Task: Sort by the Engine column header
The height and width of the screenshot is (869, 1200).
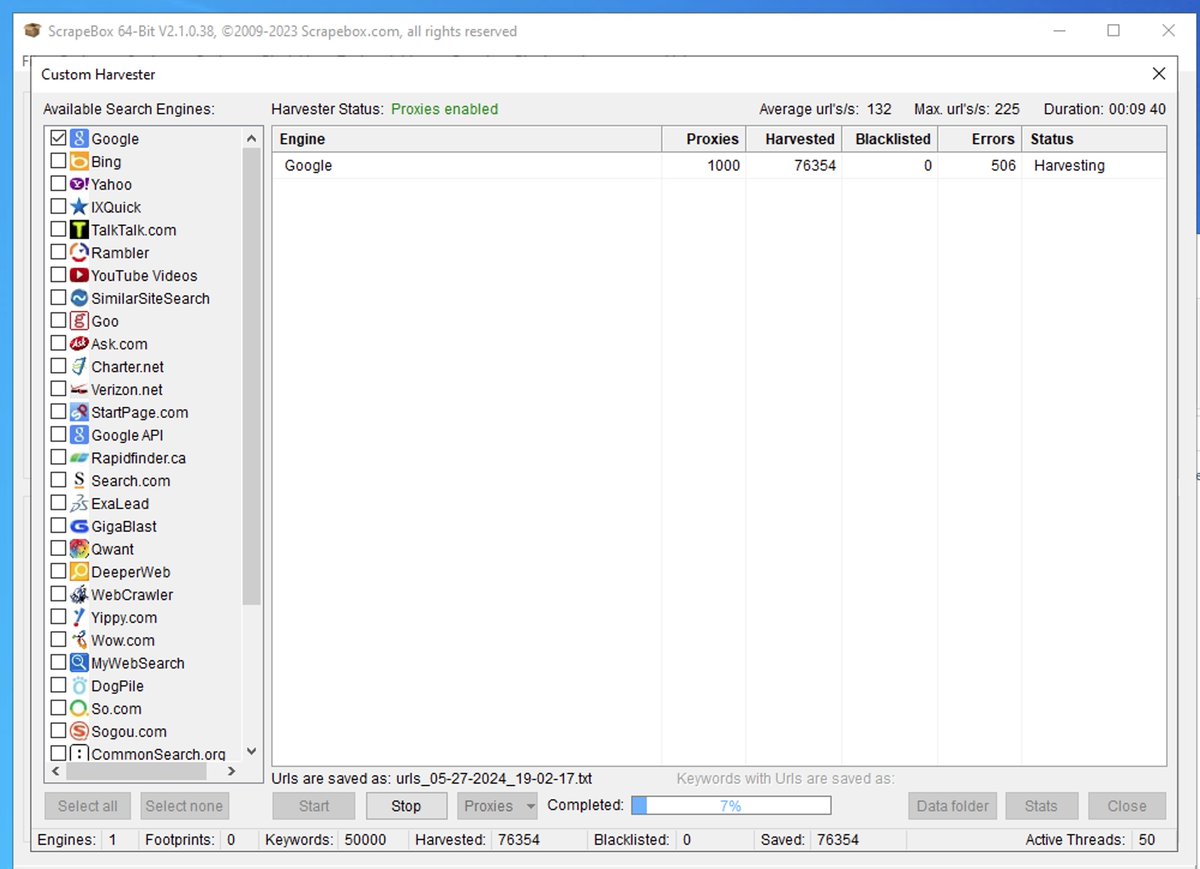Action: point(466,139)
